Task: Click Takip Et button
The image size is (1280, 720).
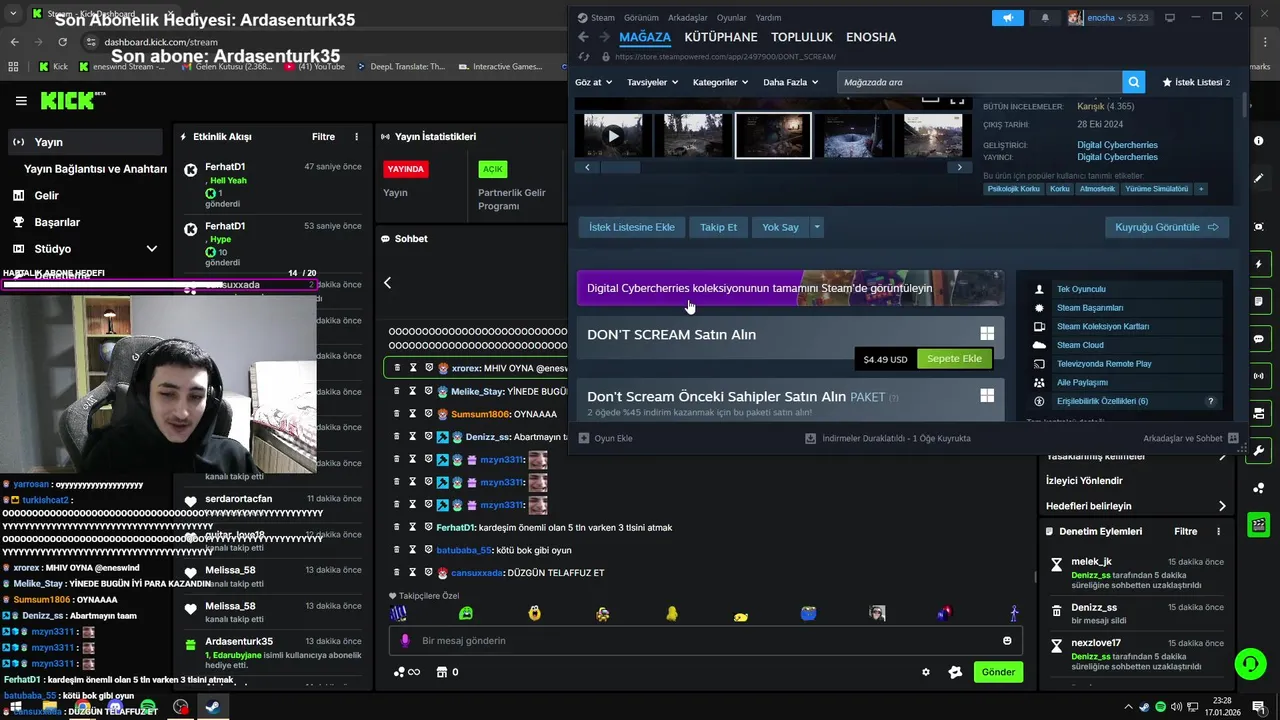Action: tap(718, 227)
